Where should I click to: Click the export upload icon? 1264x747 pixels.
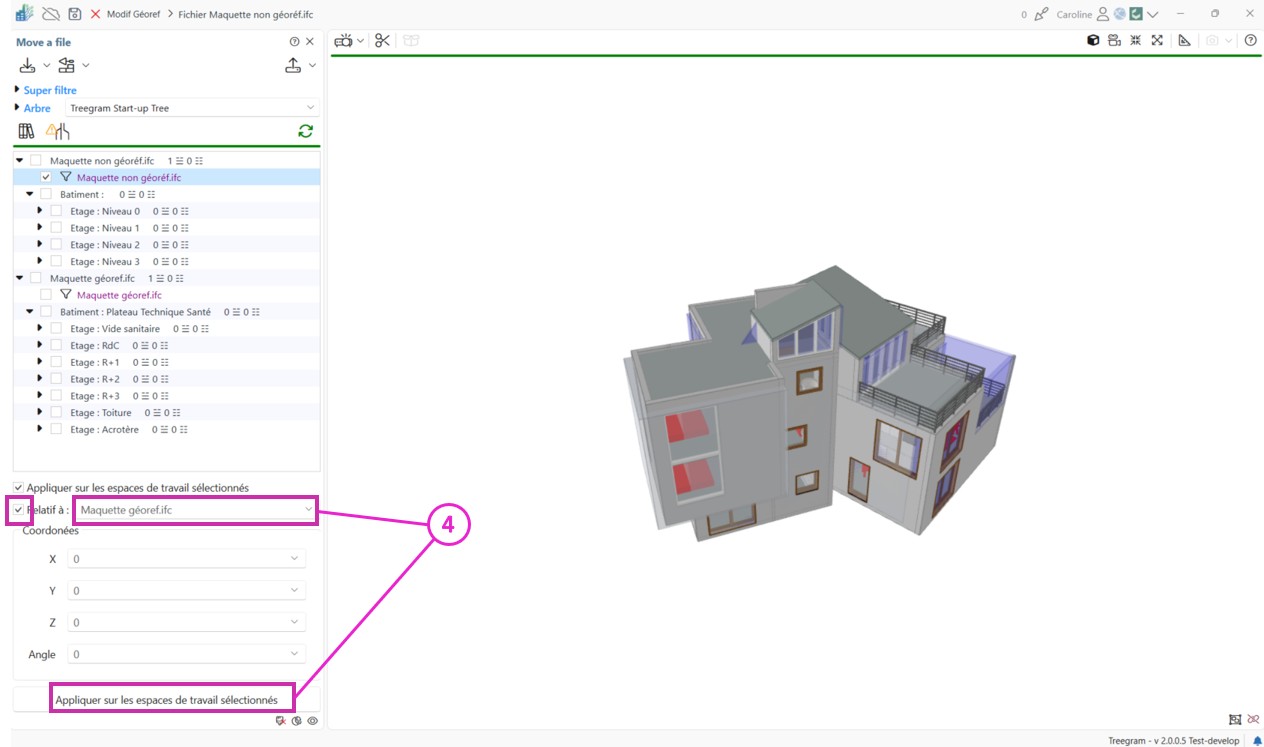(293, 65)
